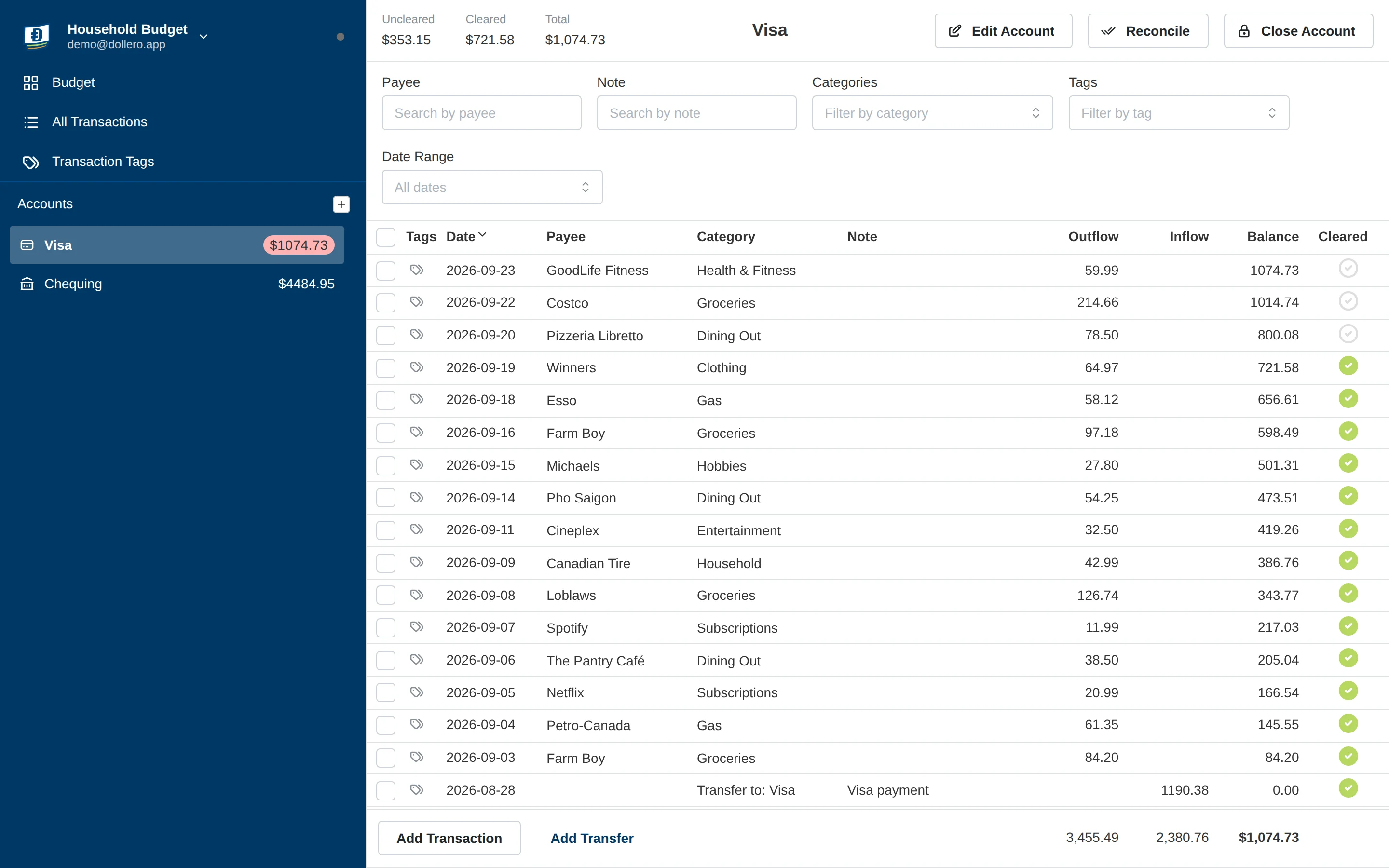This screenshot has height=868, width=1389.
Task: Mark Pizzeria Libretto transaction as cleared
Action: (x=1348, y=334)
